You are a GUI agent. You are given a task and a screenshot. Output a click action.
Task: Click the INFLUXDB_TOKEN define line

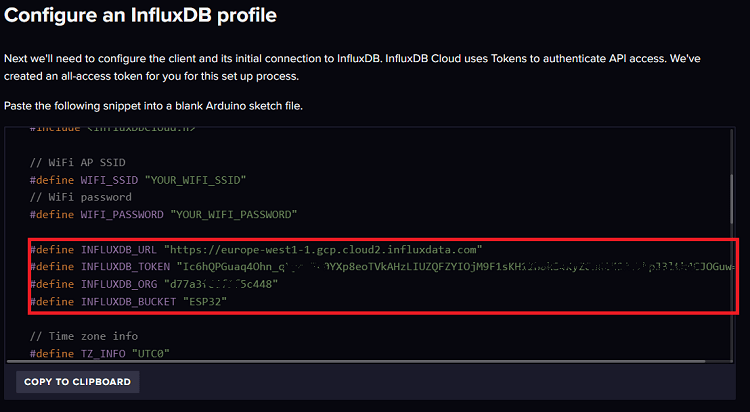(x=380, y=266)
